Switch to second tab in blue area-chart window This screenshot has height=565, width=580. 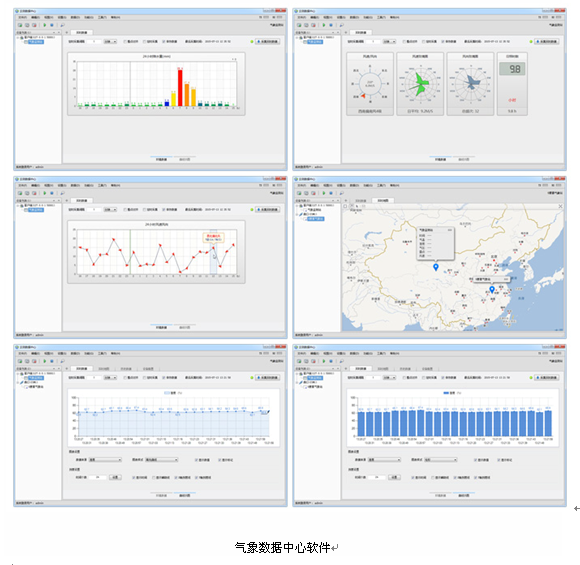pyautogui.click(x=104, y=369)
